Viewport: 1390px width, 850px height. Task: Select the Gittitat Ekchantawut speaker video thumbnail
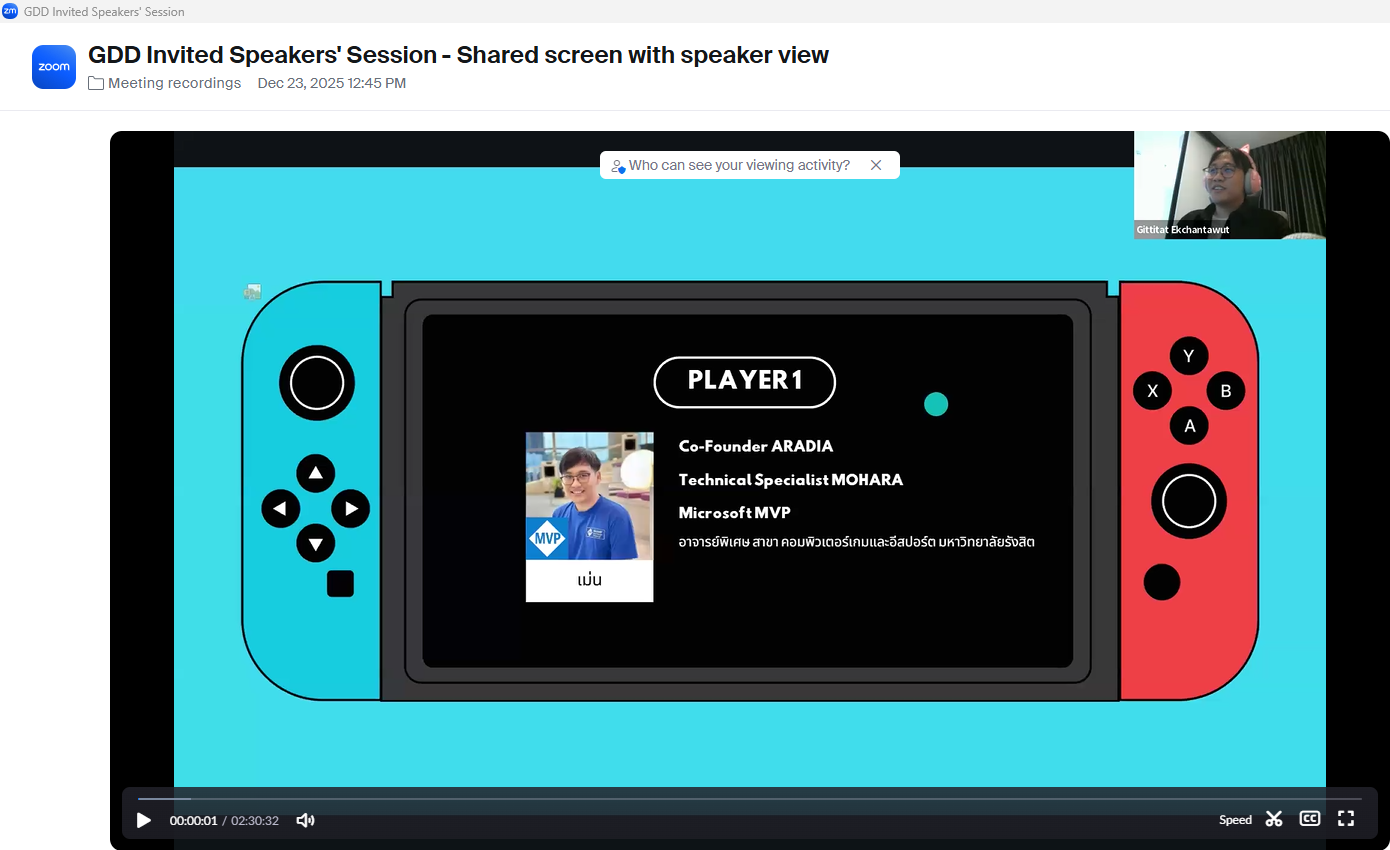tap(1229, 185)
